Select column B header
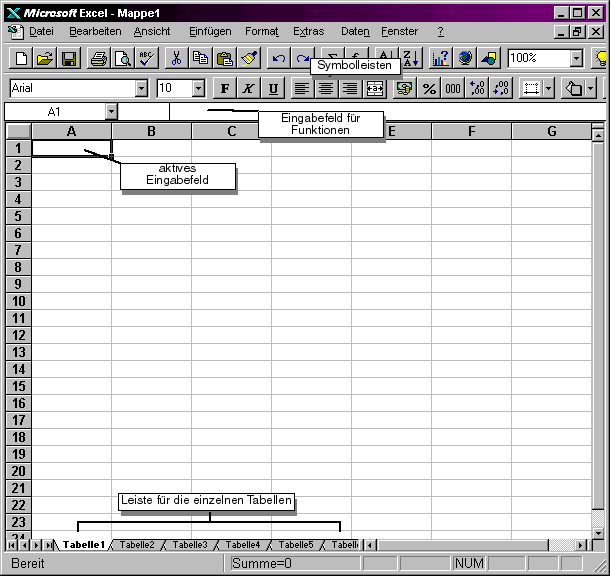 click(151, 131)
